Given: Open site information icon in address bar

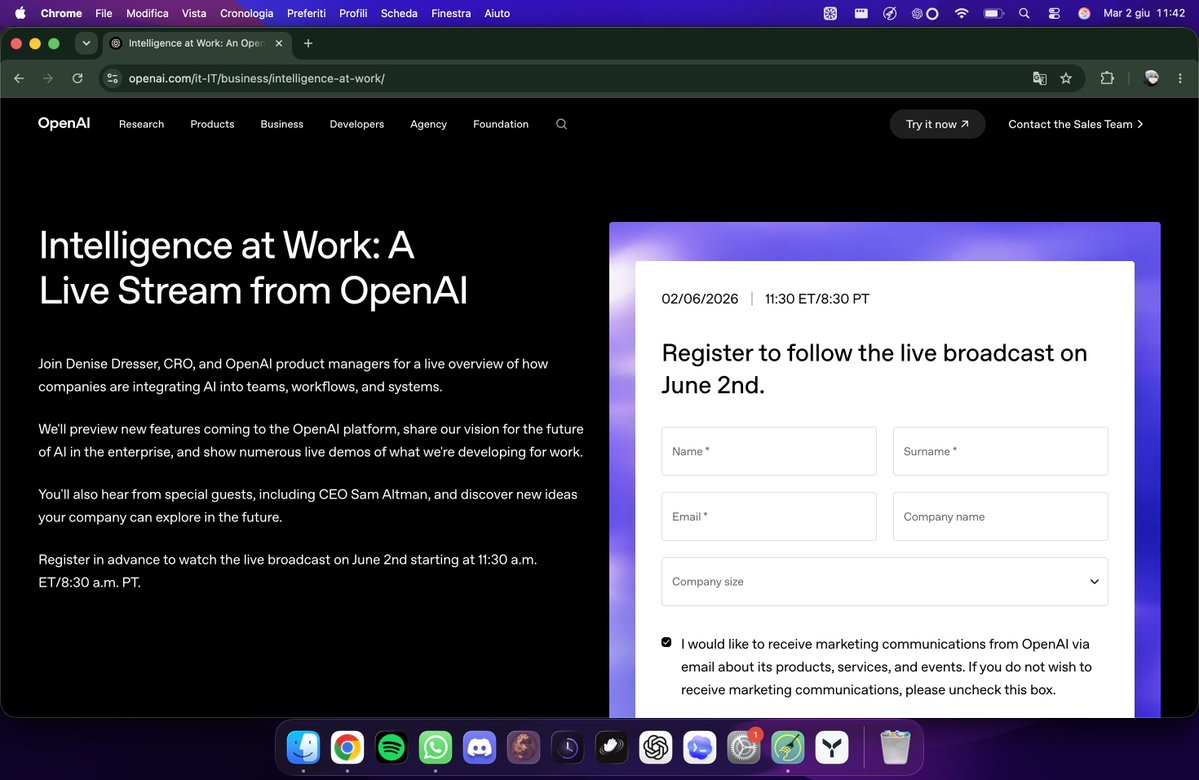Looking at the screenshot, I should coord(112,78).
